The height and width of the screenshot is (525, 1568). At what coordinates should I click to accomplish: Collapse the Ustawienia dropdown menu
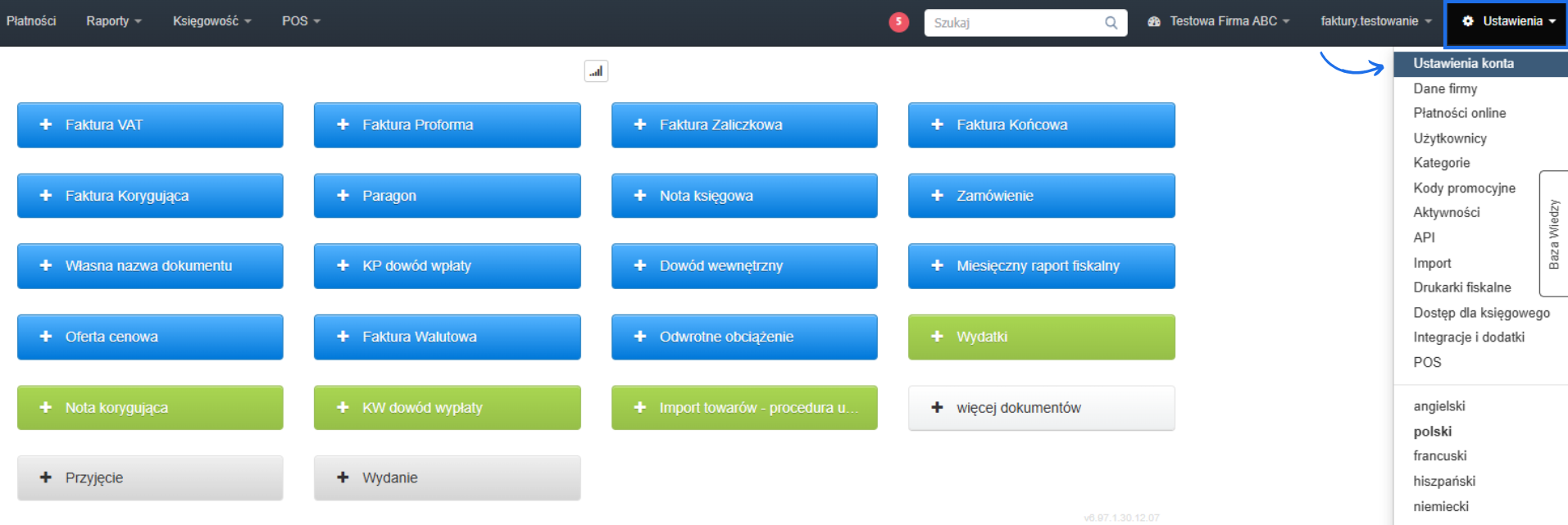tap(1507, 22)
